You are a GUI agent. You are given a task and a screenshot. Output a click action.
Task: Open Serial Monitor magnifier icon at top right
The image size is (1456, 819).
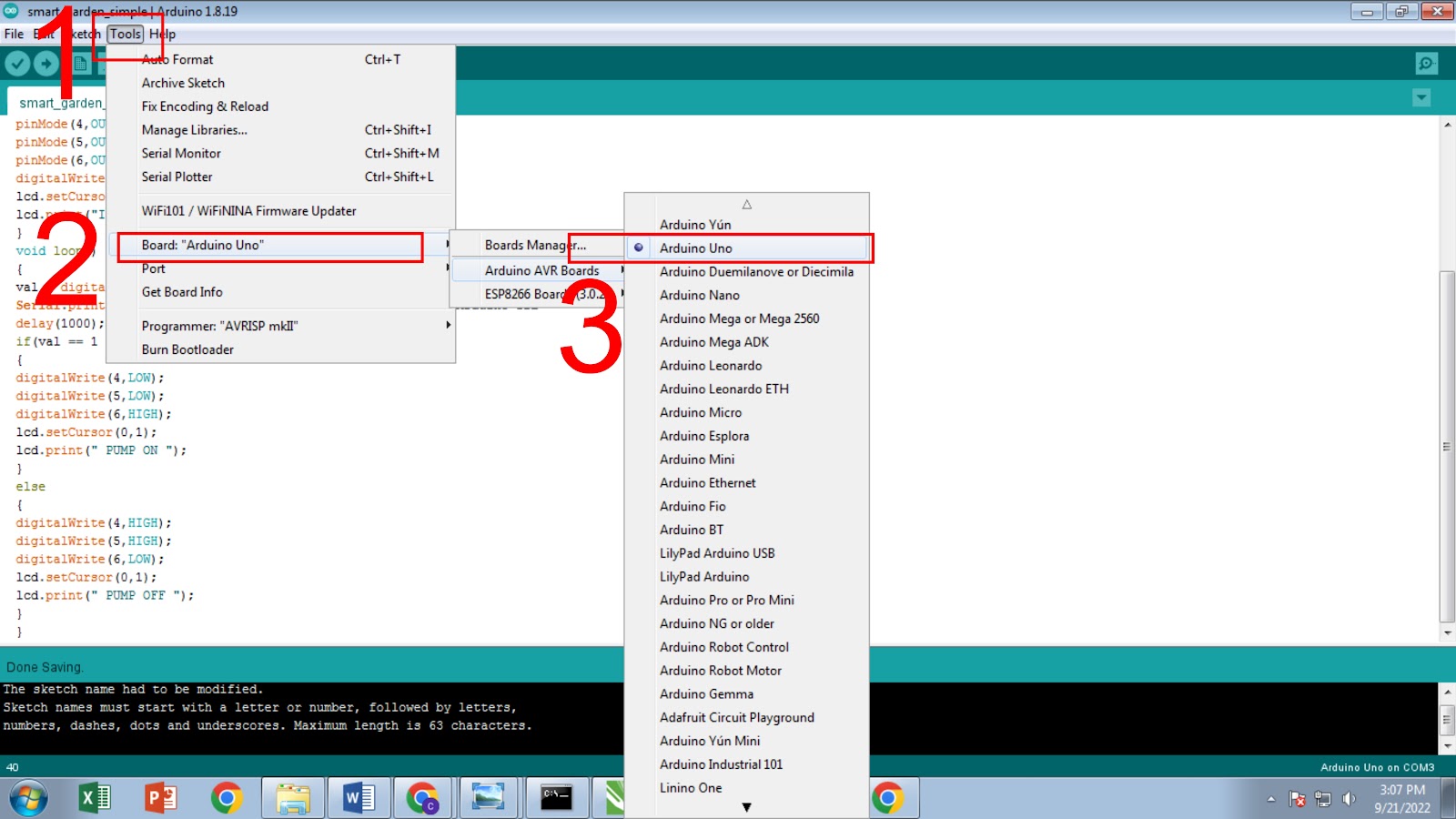pyautogui.click(x=1426, y=63)
